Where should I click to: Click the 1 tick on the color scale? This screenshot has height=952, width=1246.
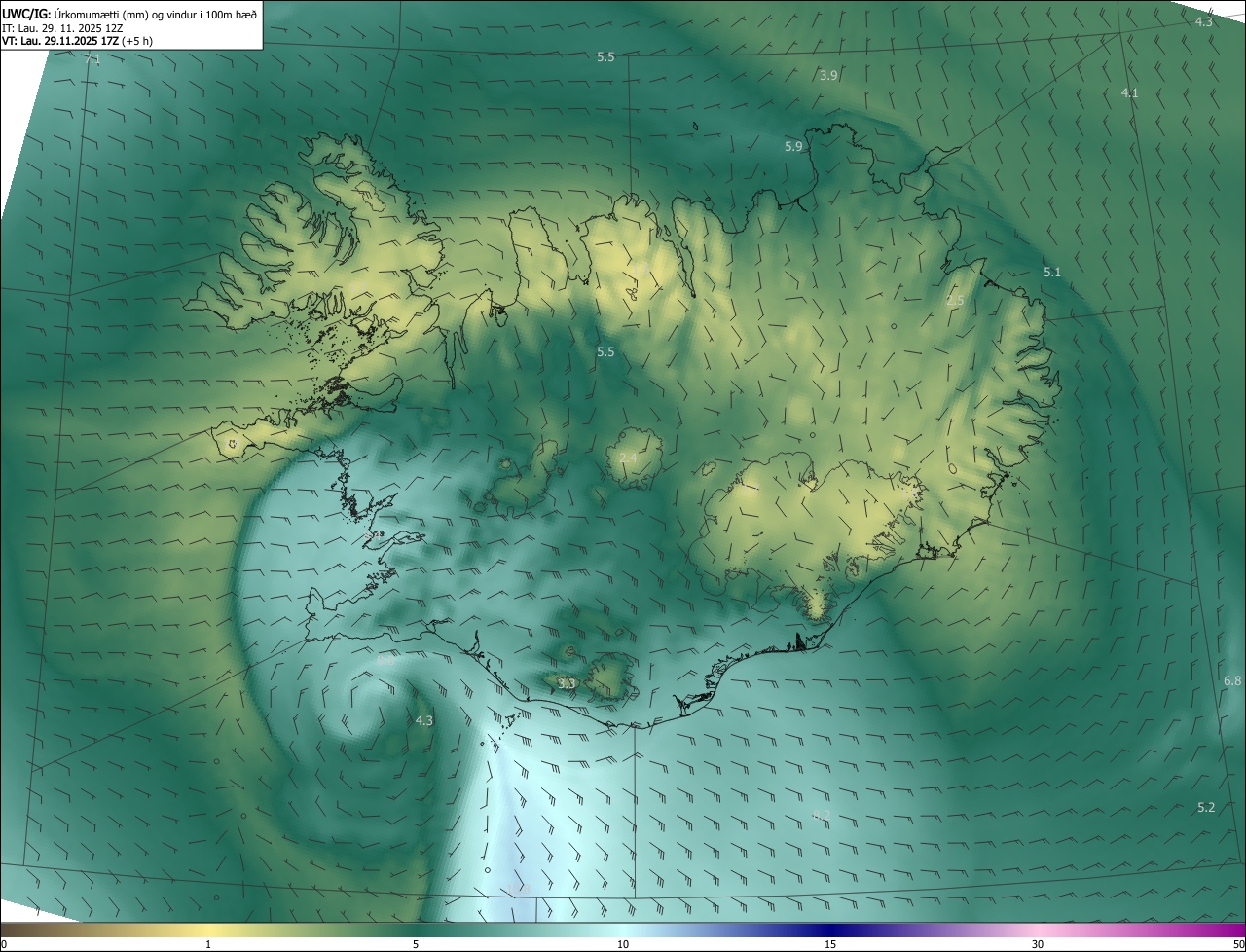coord(208,944)
